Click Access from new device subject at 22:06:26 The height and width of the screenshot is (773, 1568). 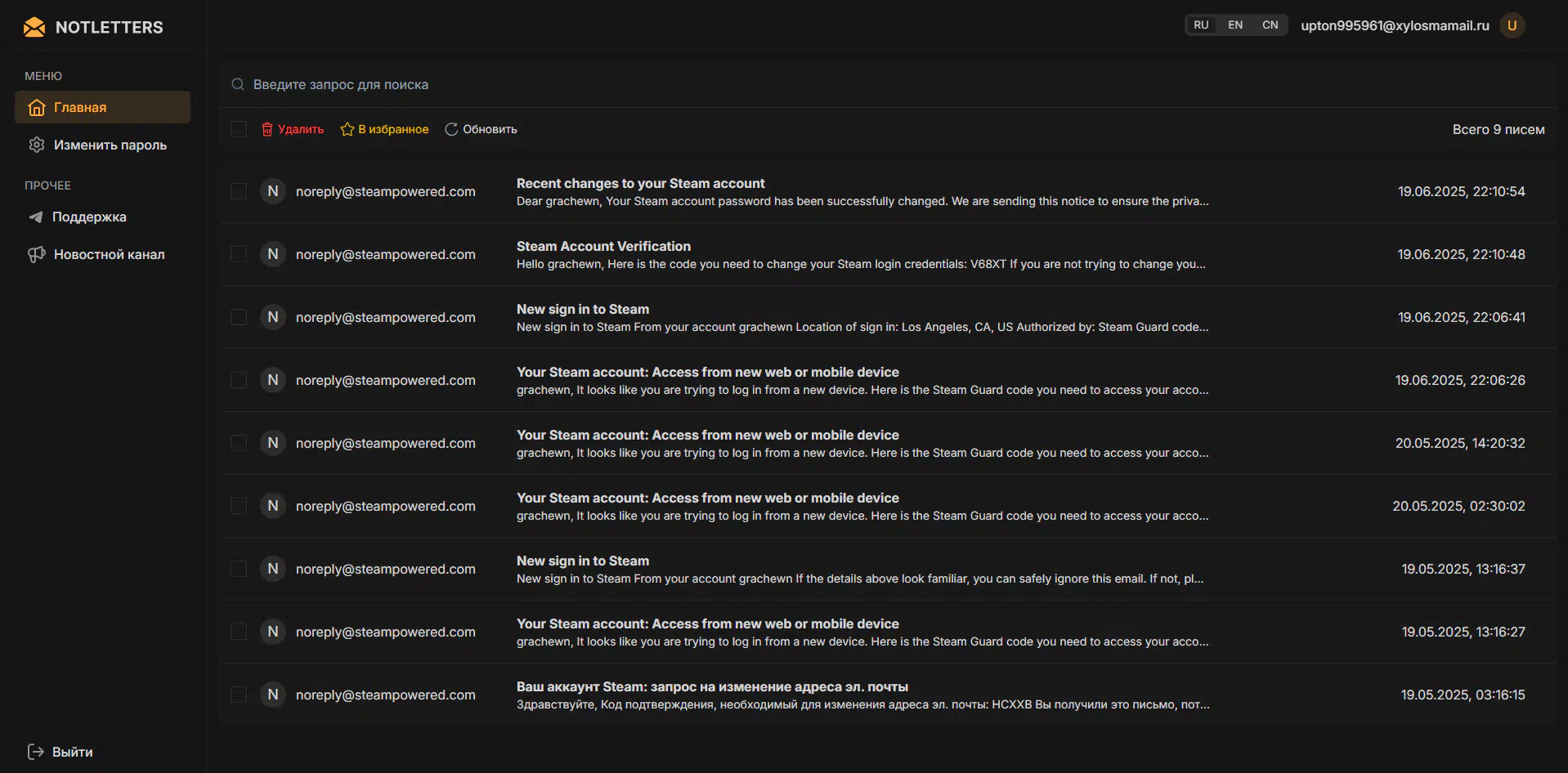[x=707, y=372]
